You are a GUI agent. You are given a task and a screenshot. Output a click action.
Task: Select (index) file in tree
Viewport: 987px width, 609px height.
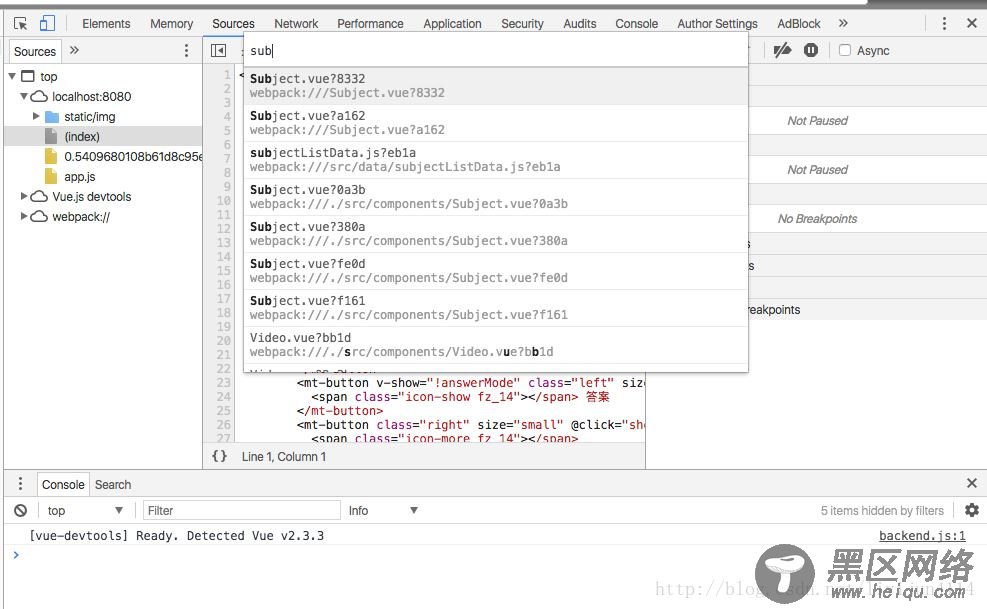[81, 137]
